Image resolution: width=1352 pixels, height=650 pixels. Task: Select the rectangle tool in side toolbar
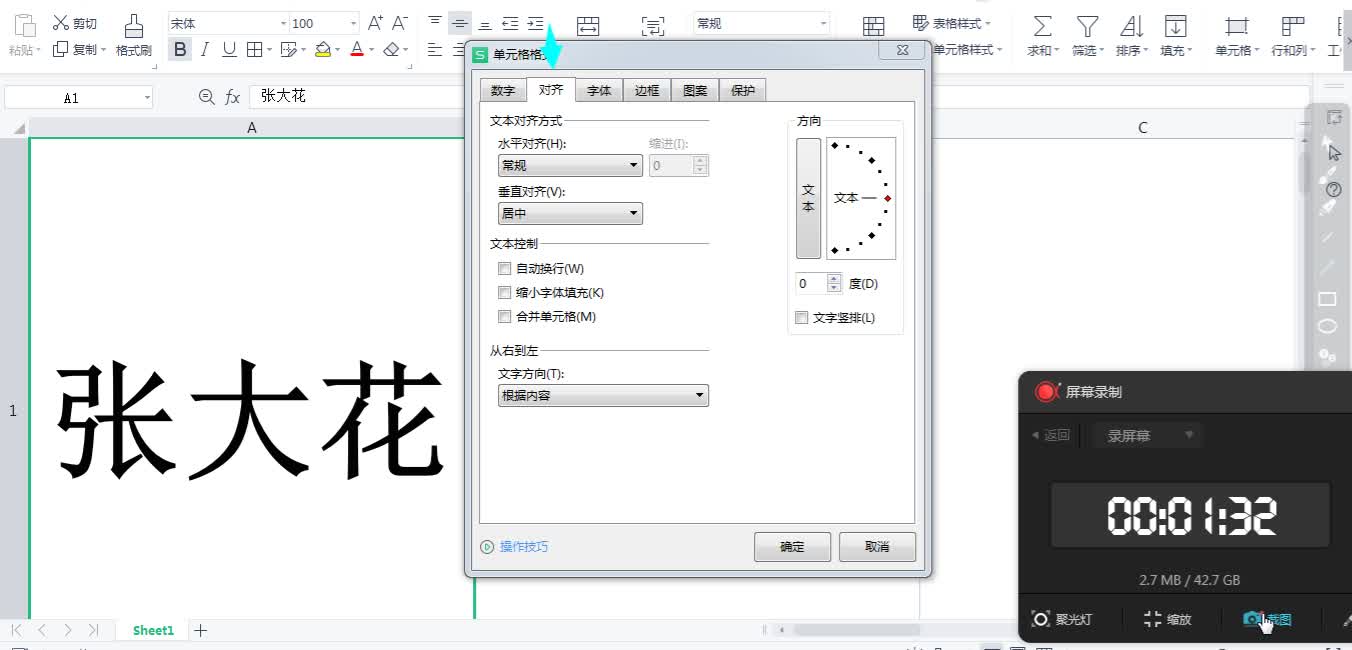(x=1327, y=299)
